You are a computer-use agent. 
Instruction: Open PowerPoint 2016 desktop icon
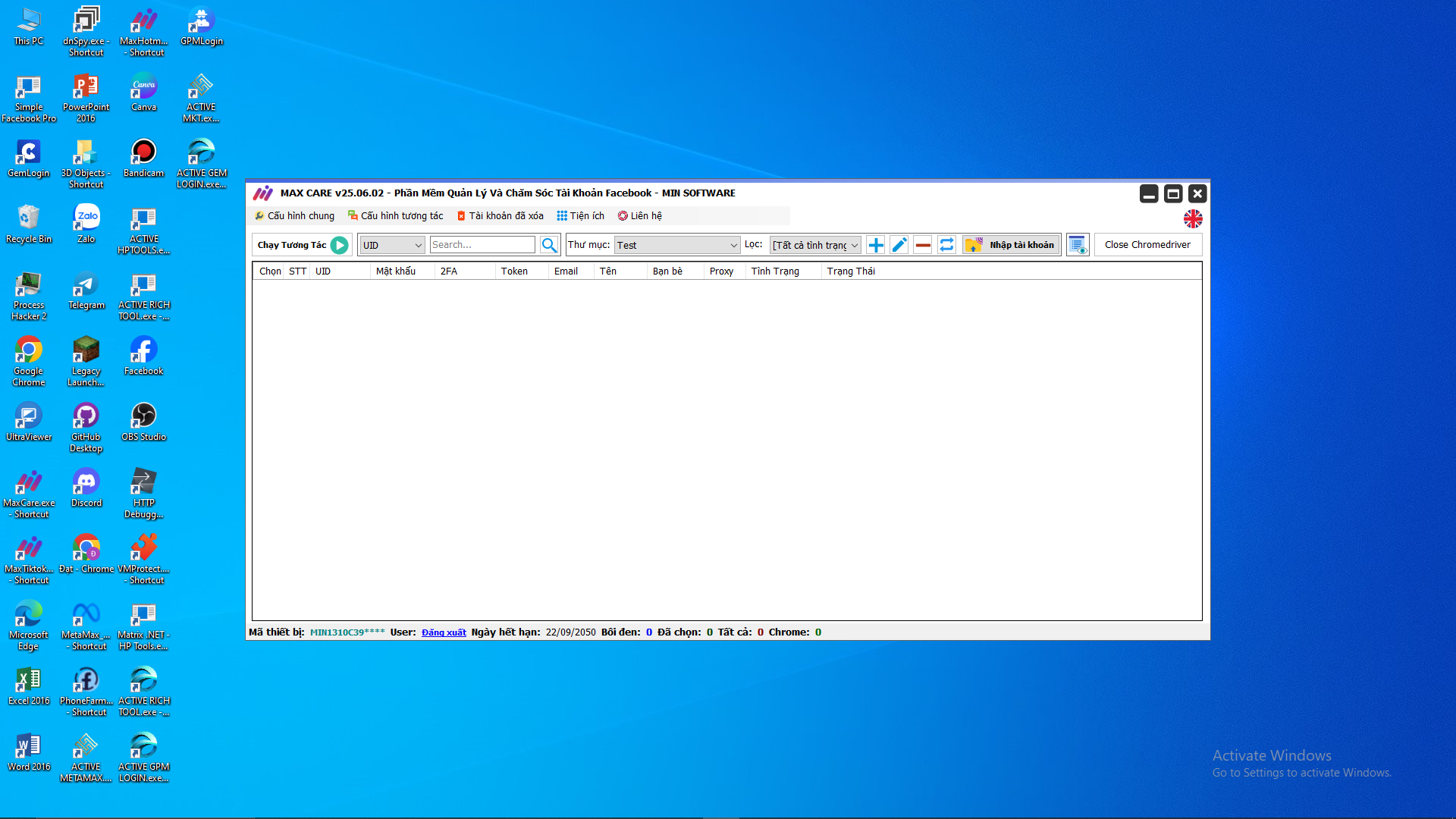pyautogui.click(x=86, y=99)
